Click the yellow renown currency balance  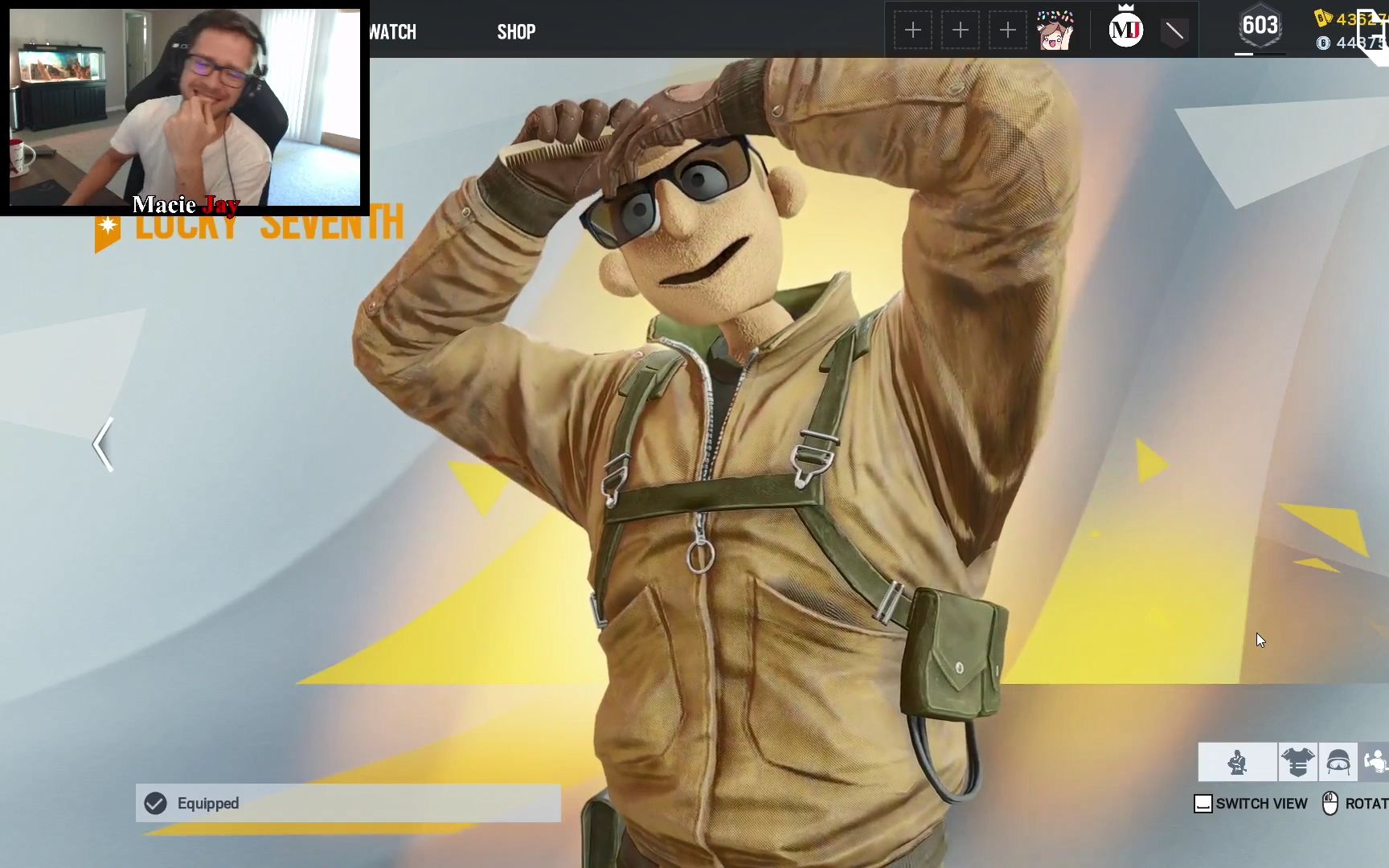click(x=1350, y=18)
